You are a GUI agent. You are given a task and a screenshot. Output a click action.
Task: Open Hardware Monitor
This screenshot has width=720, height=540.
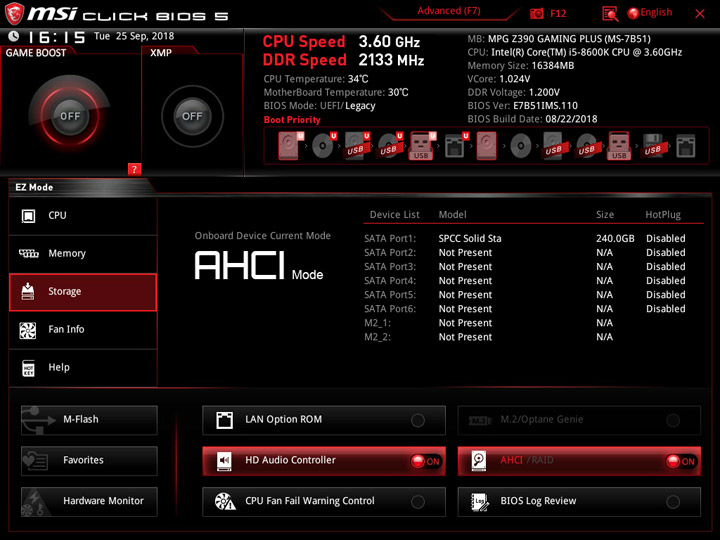coord(89,501)
